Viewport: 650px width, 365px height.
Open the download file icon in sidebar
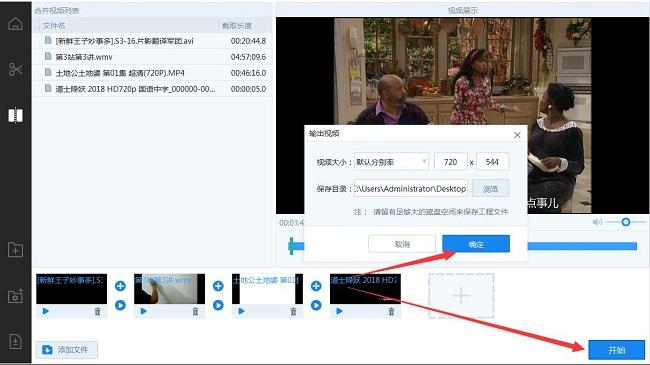click(15, 341)
